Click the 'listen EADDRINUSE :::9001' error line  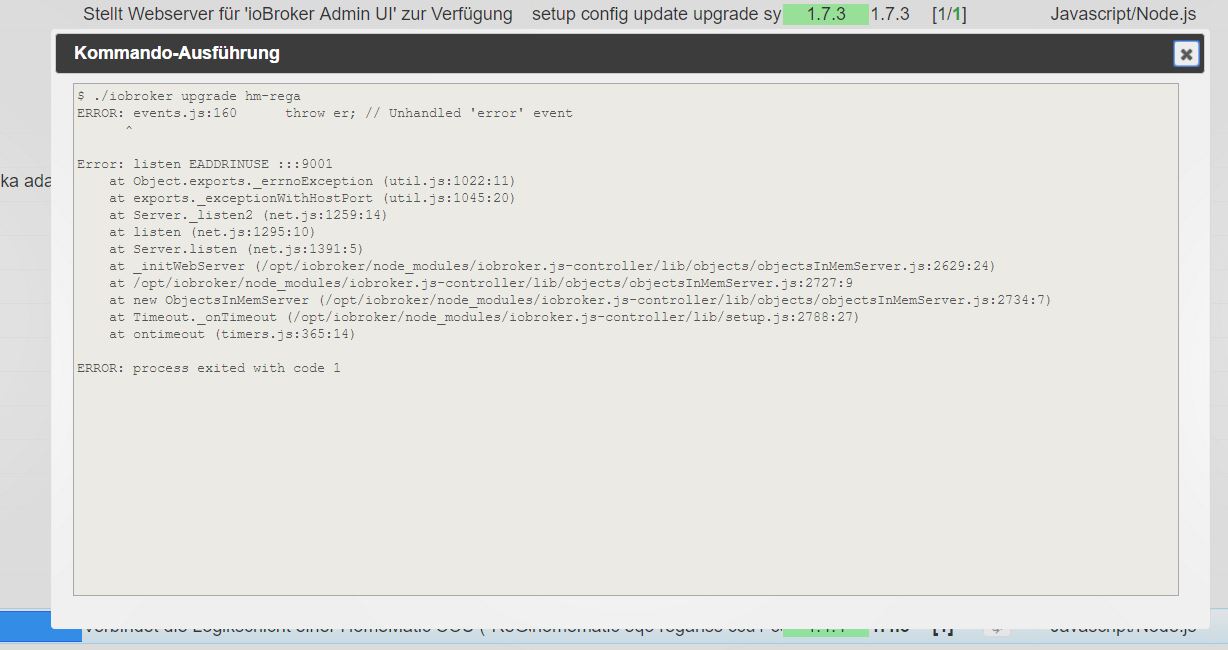point(204,164)
